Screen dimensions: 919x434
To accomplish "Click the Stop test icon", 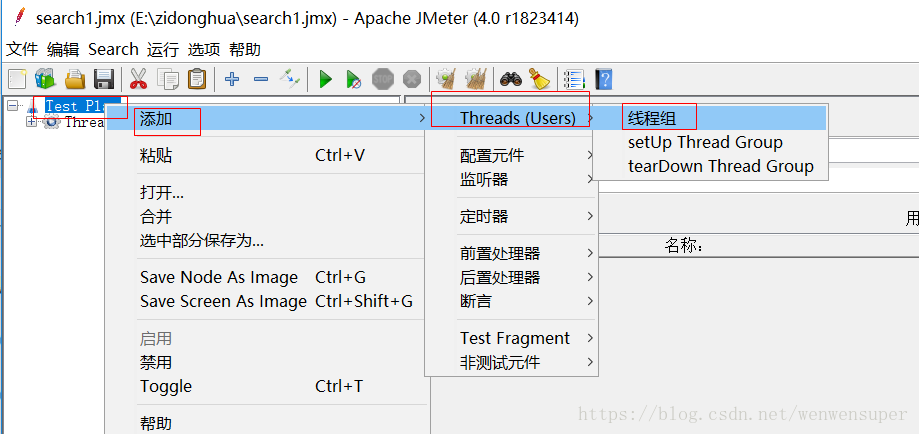I will (383, 79).
